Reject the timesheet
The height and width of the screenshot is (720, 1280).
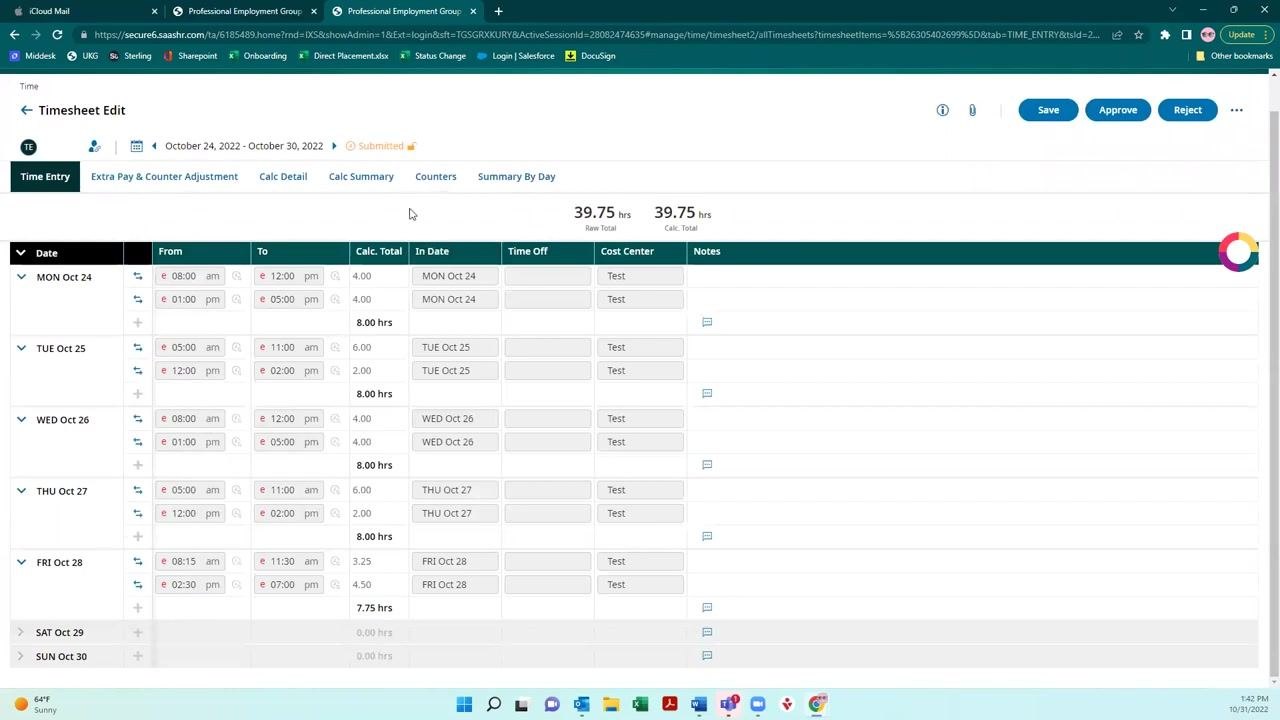click(x=1187, y=110)
